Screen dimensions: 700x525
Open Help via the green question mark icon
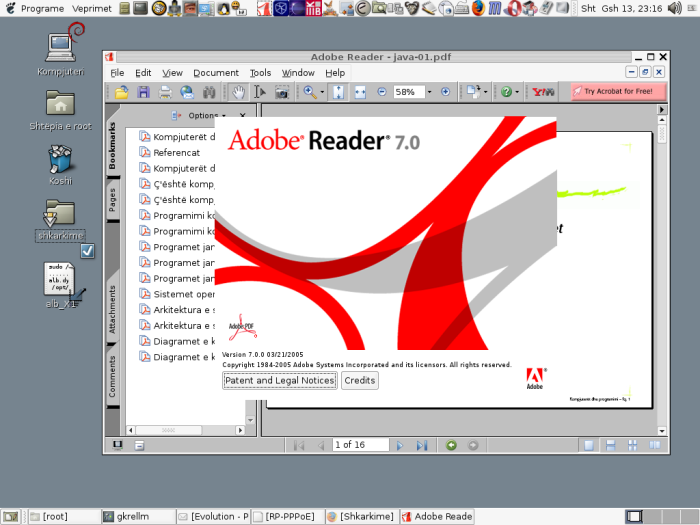coord(506,92)
